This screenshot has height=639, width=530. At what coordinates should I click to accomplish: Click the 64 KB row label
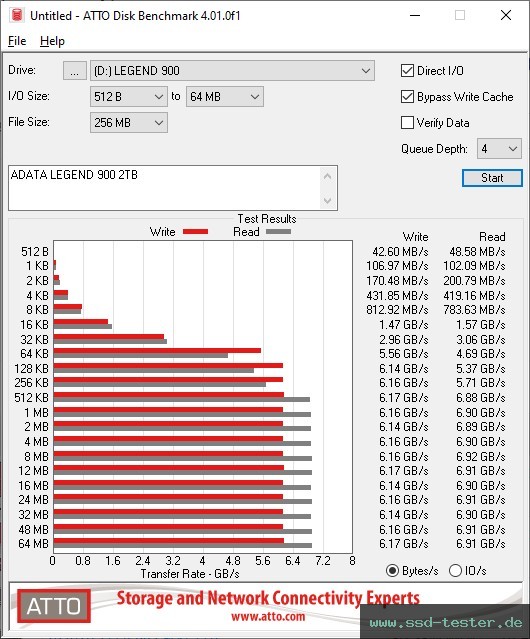coord(34,354)
